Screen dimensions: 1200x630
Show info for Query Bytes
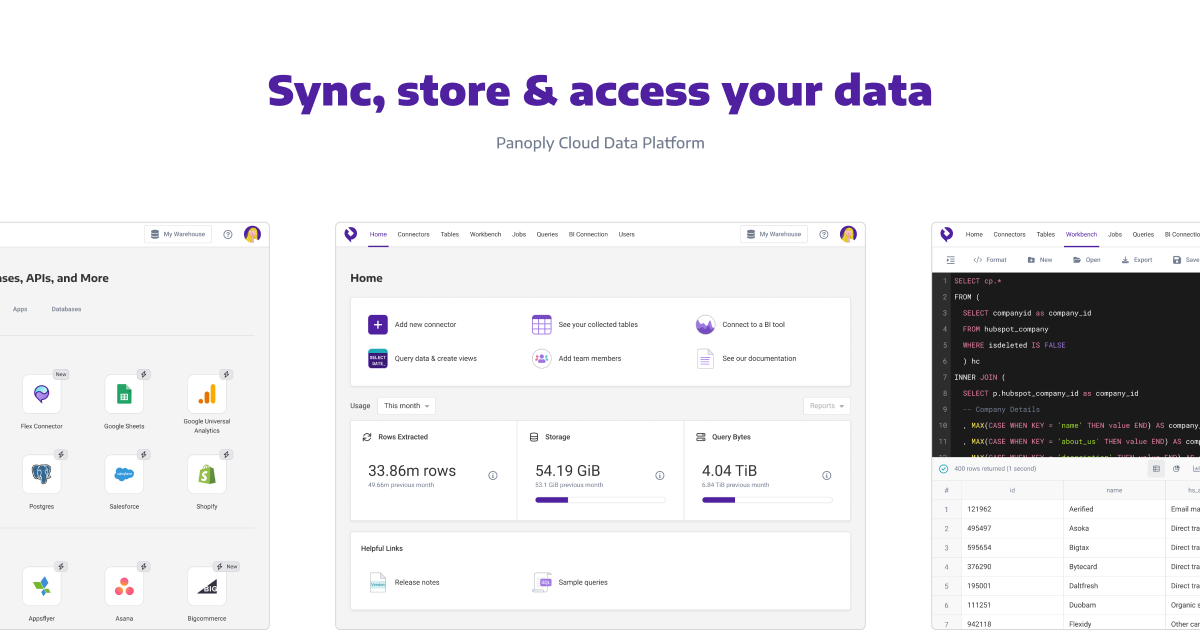pos(826,476)
